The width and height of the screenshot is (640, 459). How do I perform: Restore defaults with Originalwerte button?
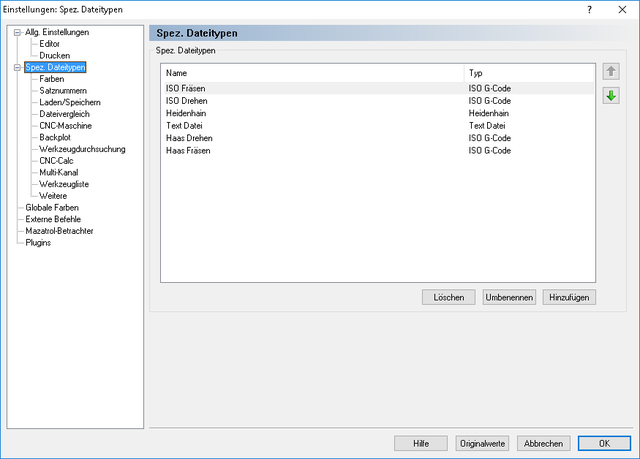tap(482, 443)
